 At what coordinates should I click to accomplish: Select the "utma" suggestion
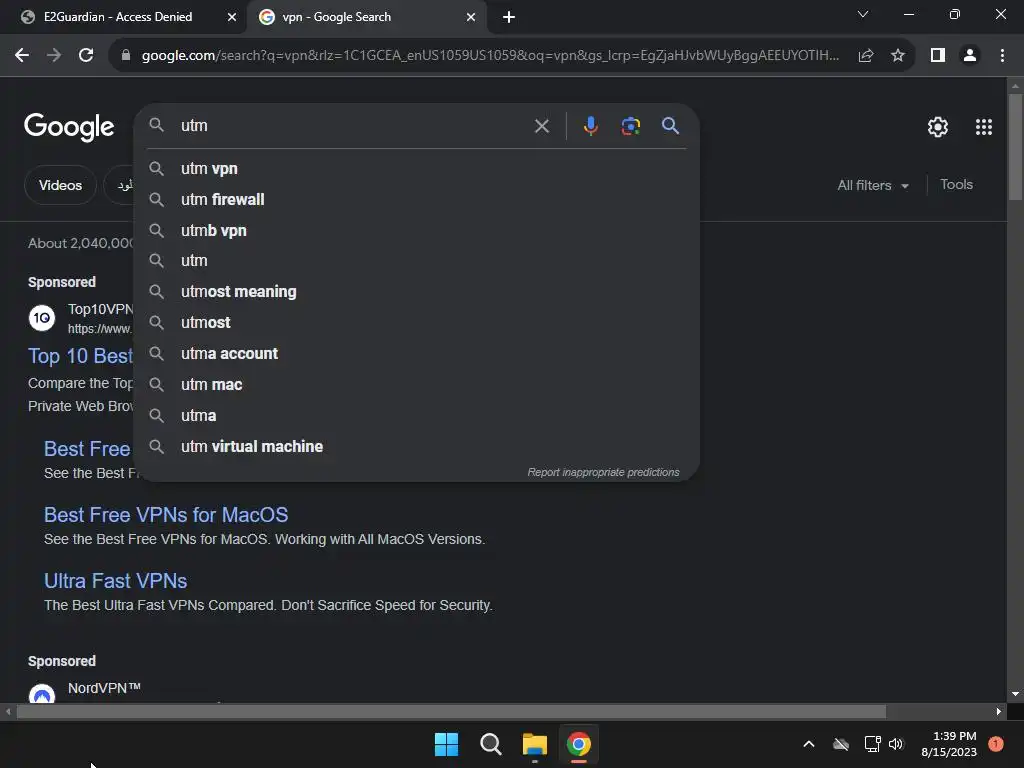[x=417, y=415]
